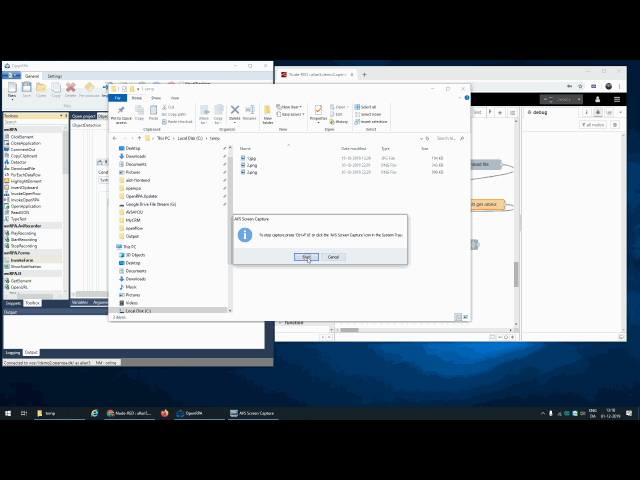Viewport: 640px width, 480px height.
Task: Click the Firefox icon on the taskbar
Action: click(x=164, y=413)
